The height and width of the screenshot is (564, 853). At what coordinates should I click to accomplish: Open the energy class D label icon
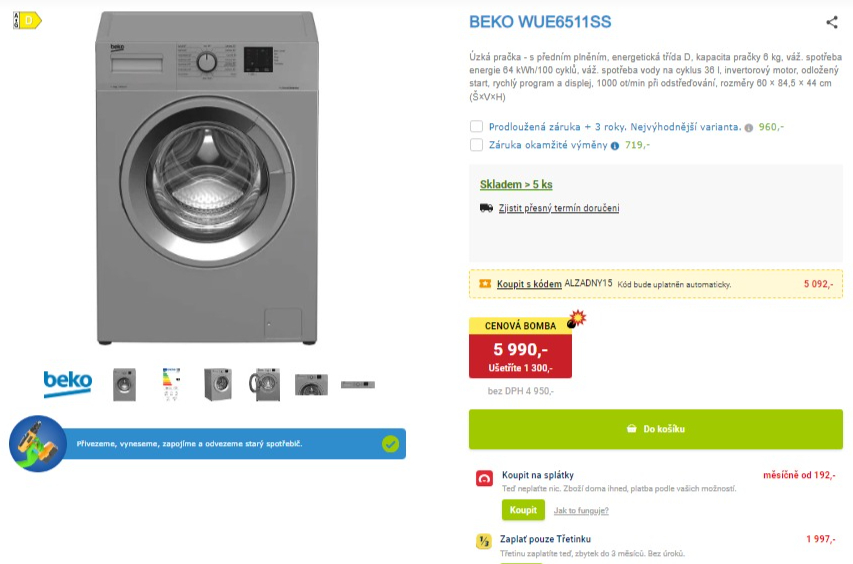coord(27,20)
